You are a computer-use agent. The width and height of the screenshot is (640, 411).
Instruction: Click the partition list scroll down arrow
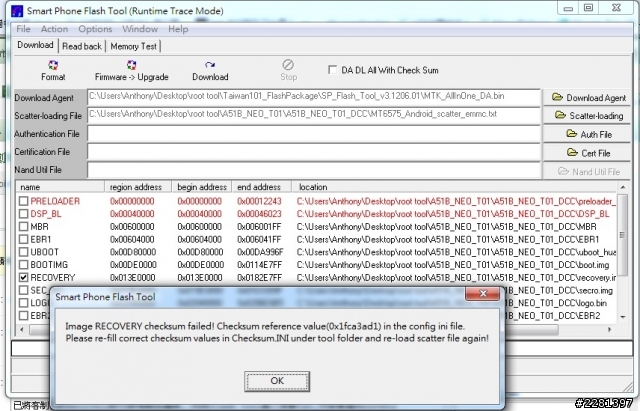[622, 317]
